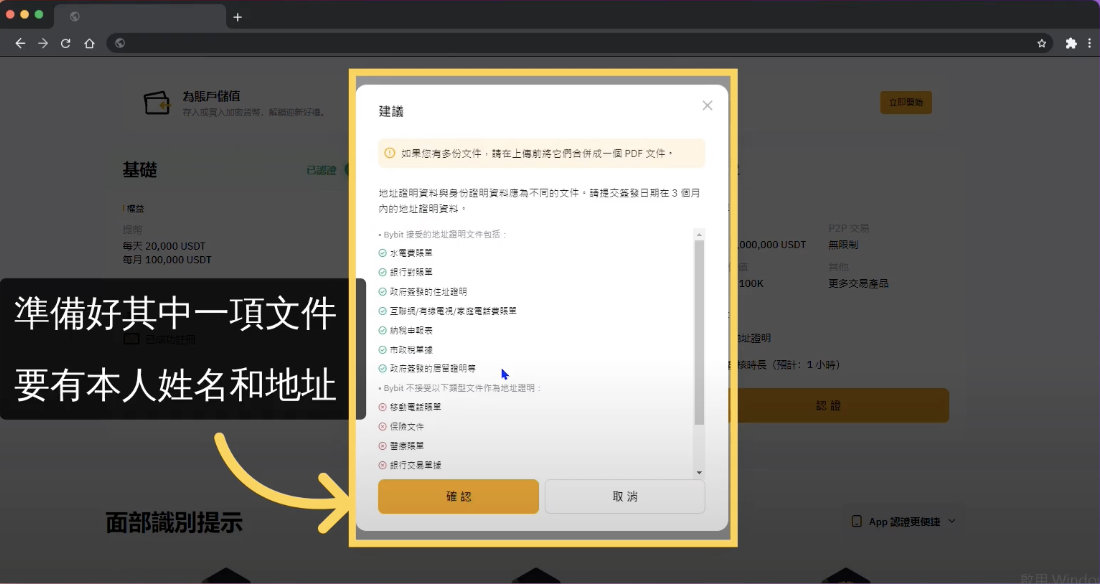Click the 更多交易產品 text

click(x=859, y=284)
